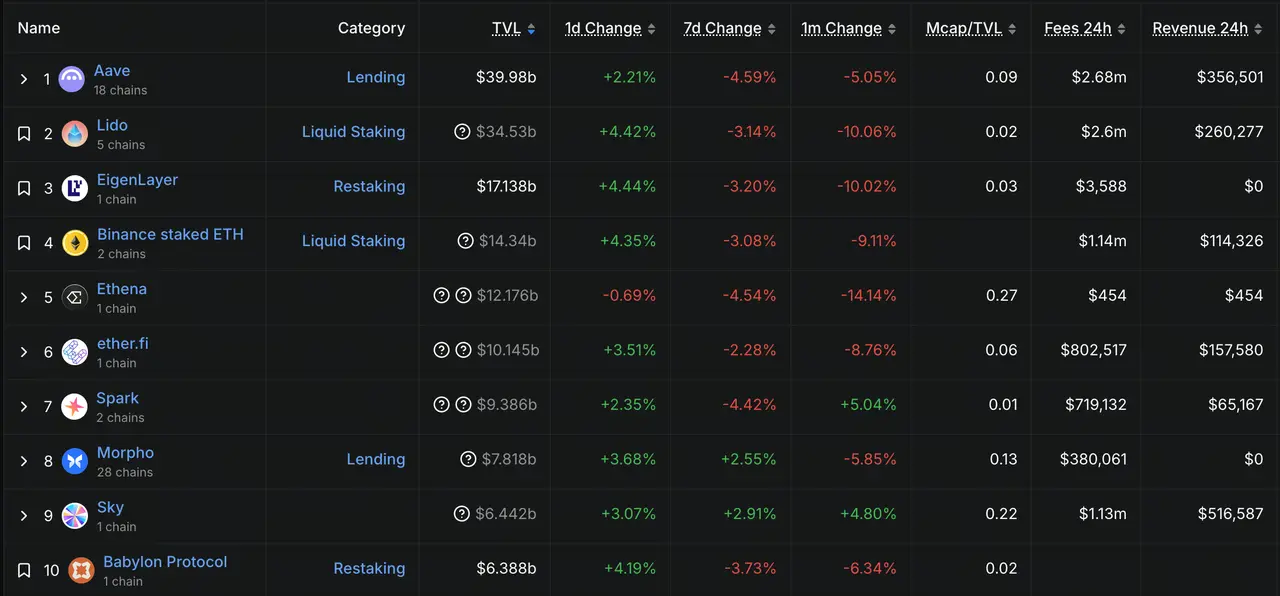Click the Morpho butterfly logo icon
Screen dimensions: 1280x596
75,461
